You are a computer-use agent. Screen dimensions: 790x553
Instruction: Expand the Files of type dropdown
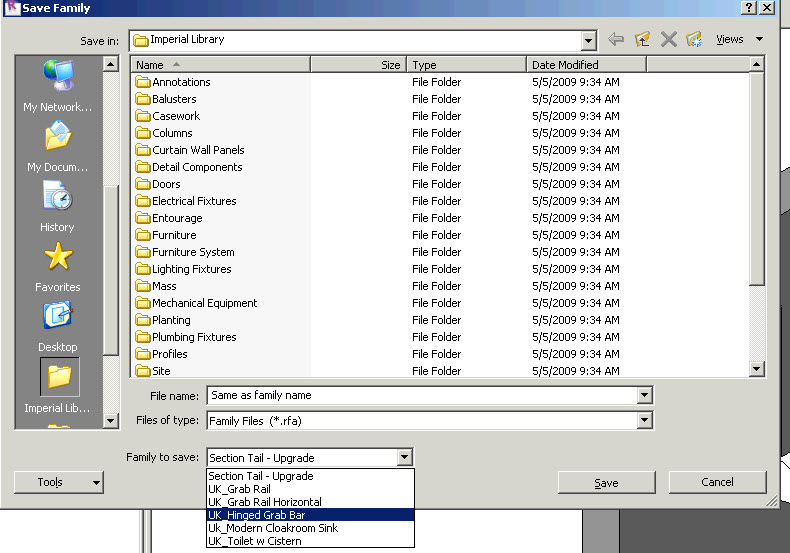click(x=644, y=420)
